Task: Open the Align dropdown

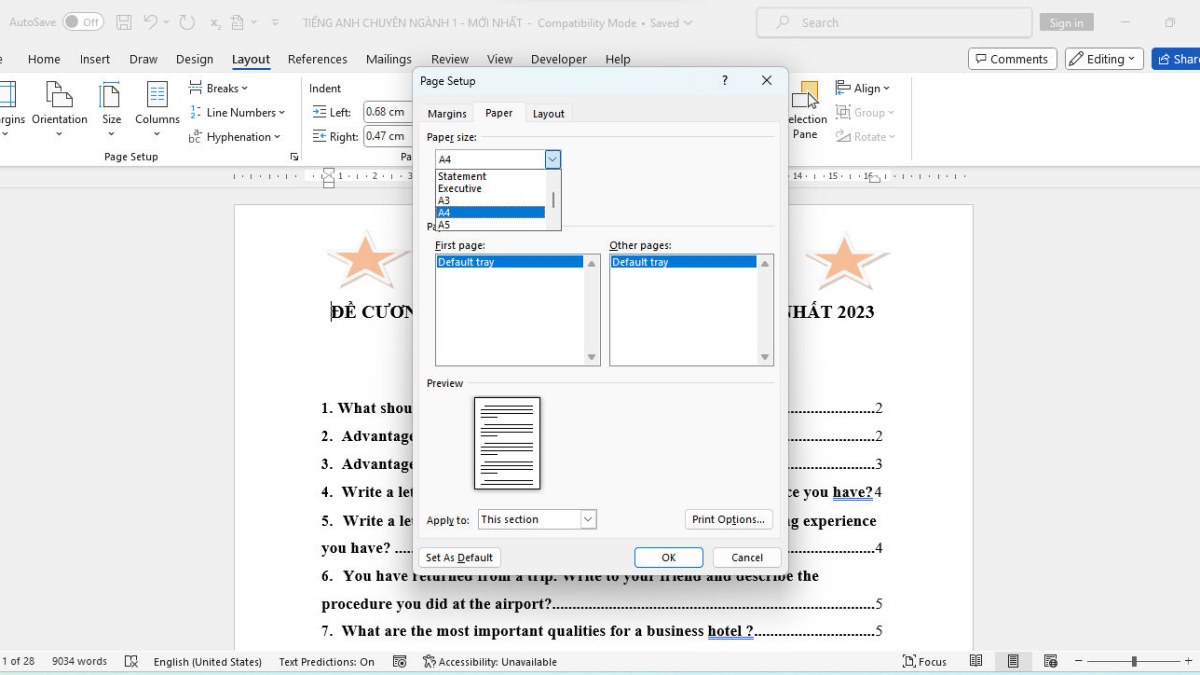Action: (864, 88)
